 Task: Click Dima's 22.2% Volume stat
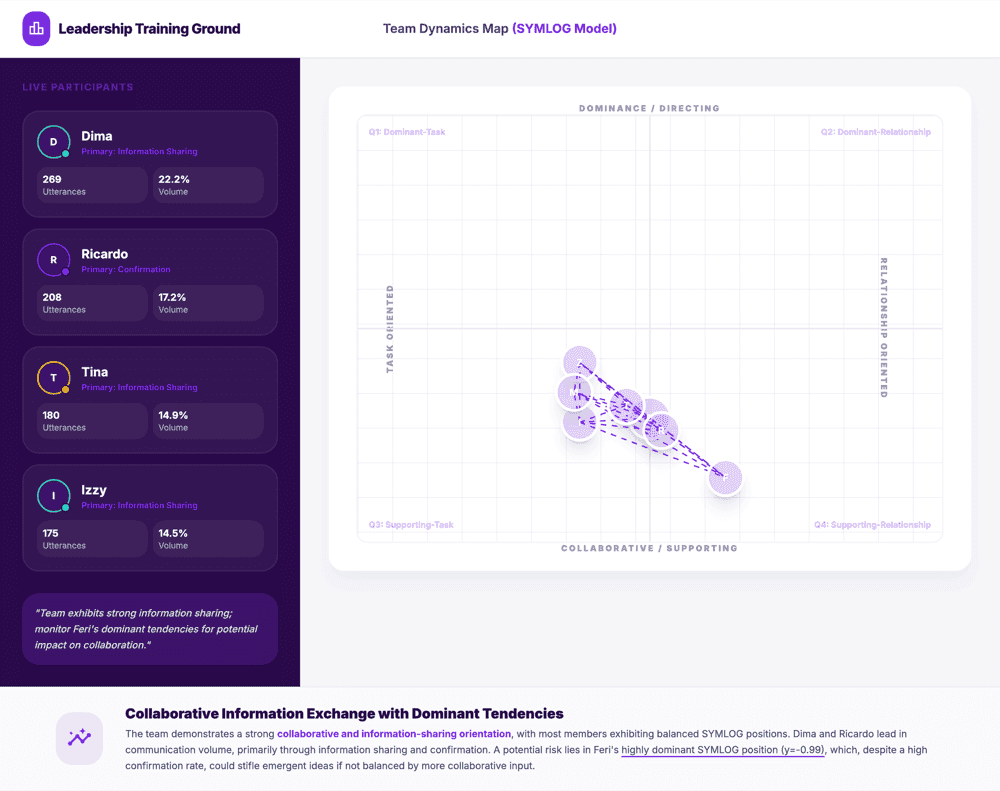point(208,185)
